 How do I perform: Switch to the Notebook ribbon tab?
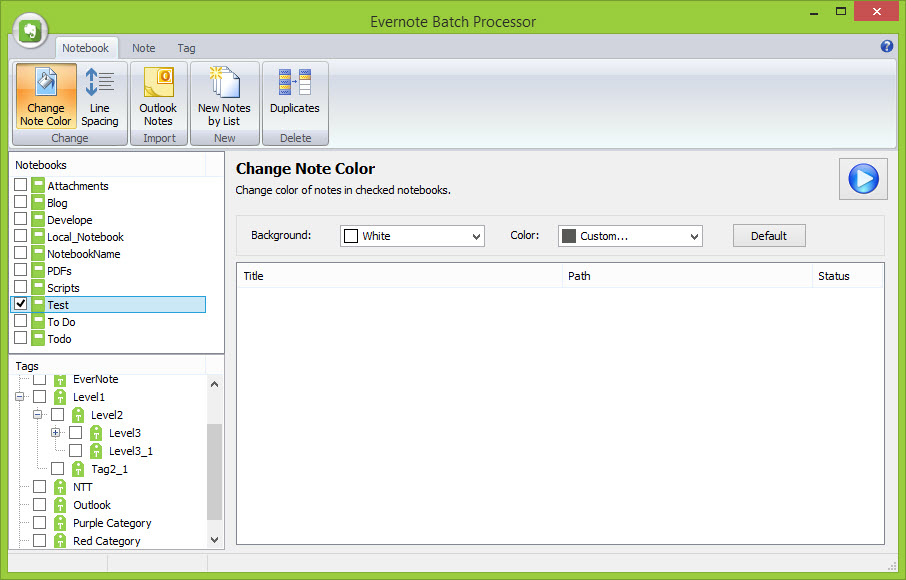86,48
